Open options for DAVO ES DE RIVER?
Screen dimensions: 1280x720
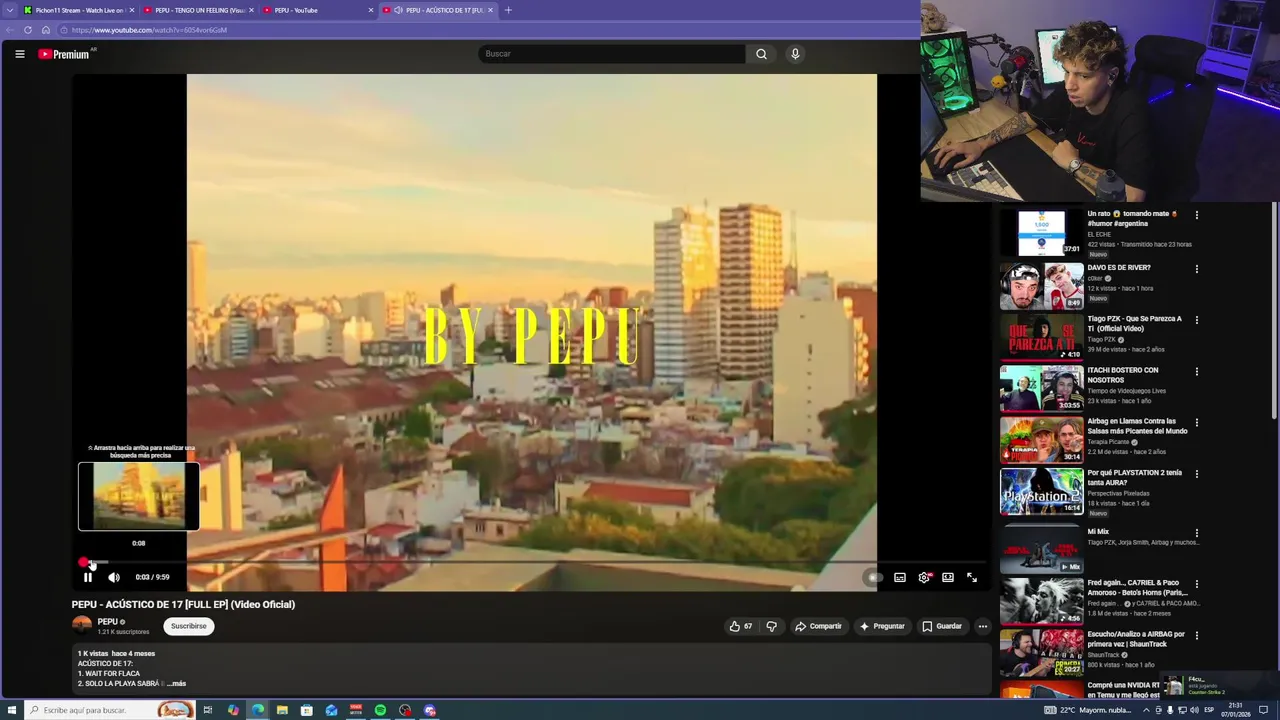1196,269
